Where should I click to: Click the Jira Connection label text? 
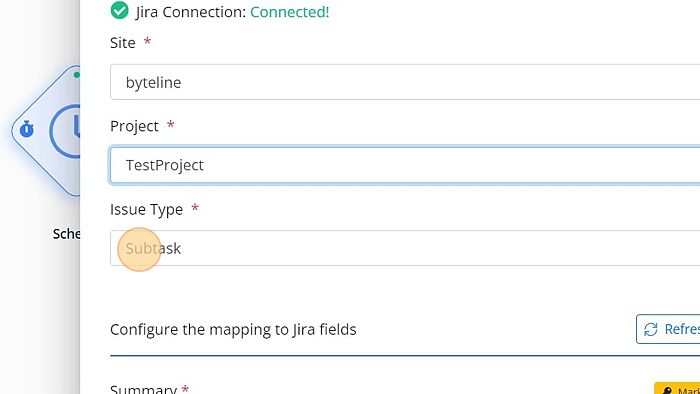tap(191, 12)
